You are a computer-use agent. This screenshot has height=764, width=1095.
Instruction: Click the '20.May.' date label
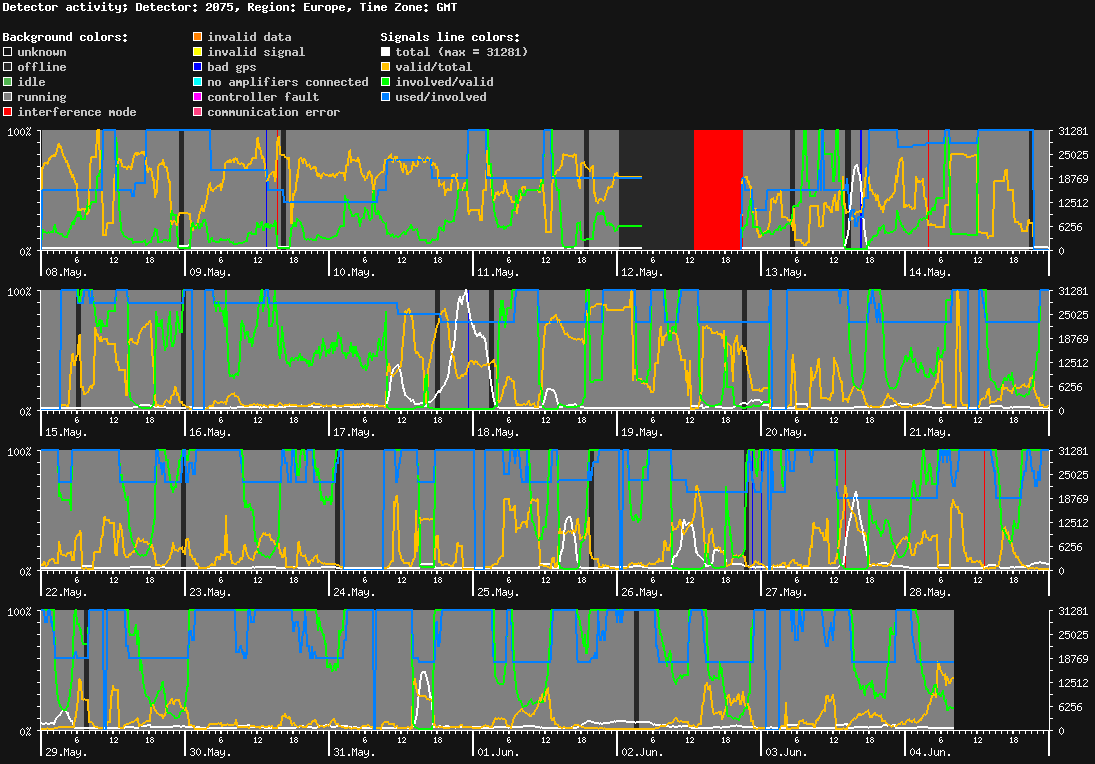click(x=786, y=432)
